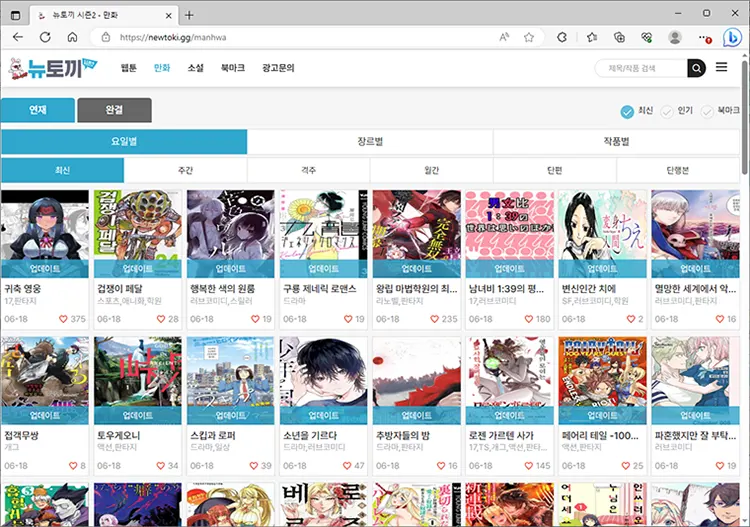
Task: Add page to favorites star icon
Action: point(529,37)
